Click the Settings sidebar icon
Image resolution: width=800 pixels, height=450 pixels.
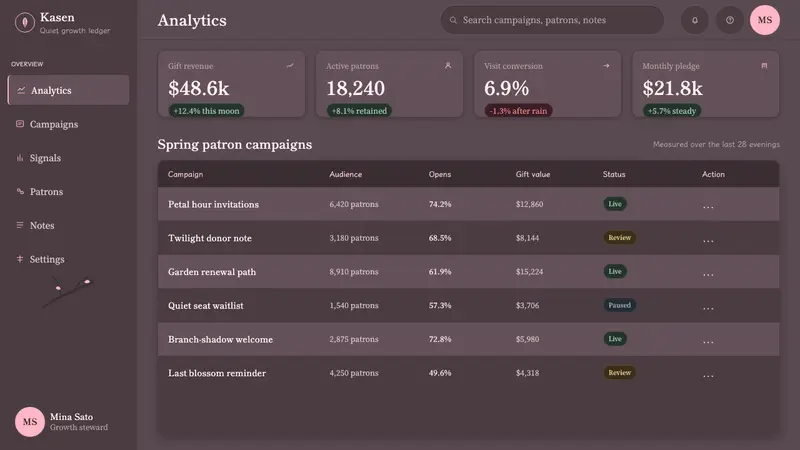click(20, 259)
